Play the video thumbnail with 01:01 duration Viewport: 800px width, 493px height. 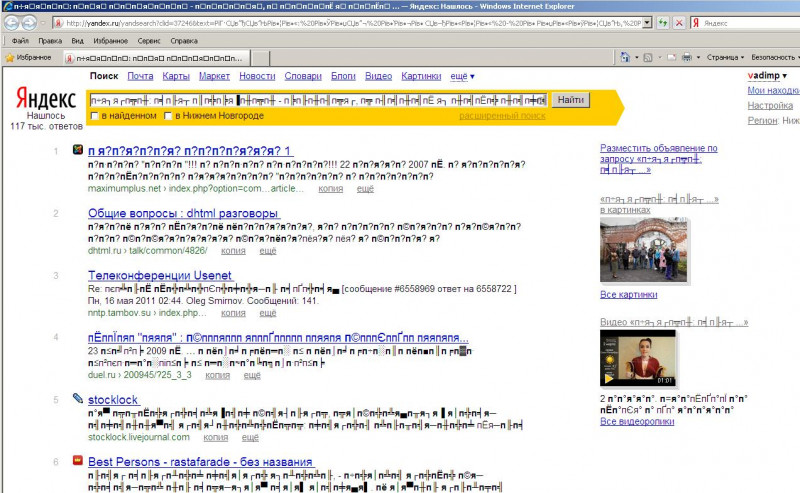coord(638,358)
